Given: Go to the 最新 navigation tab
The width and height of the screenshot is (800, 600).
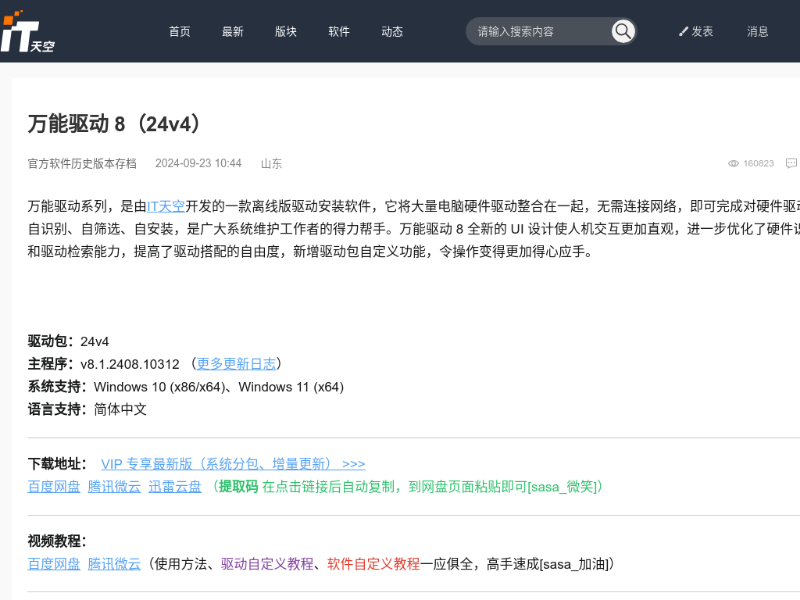Looking at the screenshot, I should coord(233,31).
